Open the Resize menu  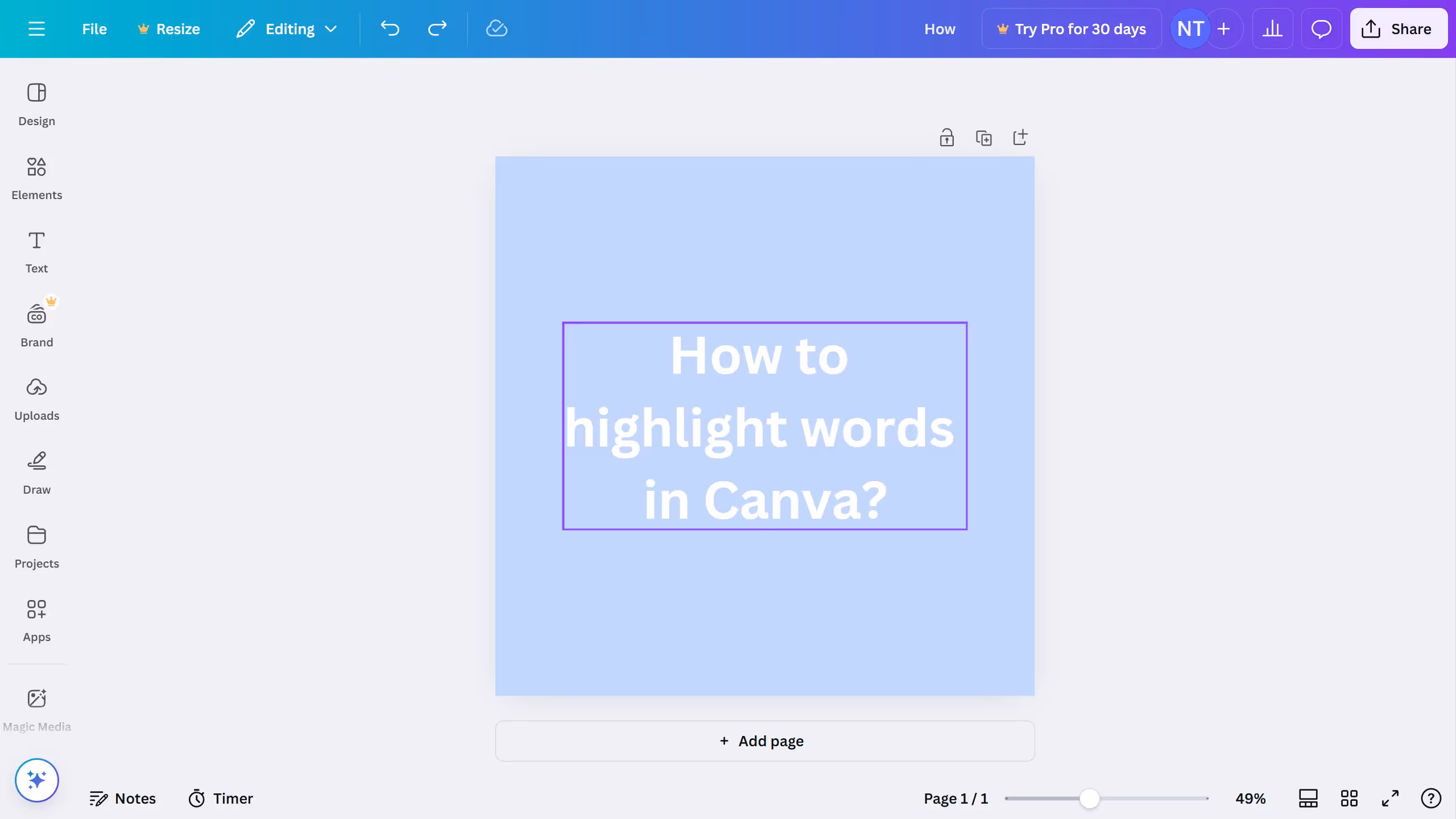[x=168, y=28]
